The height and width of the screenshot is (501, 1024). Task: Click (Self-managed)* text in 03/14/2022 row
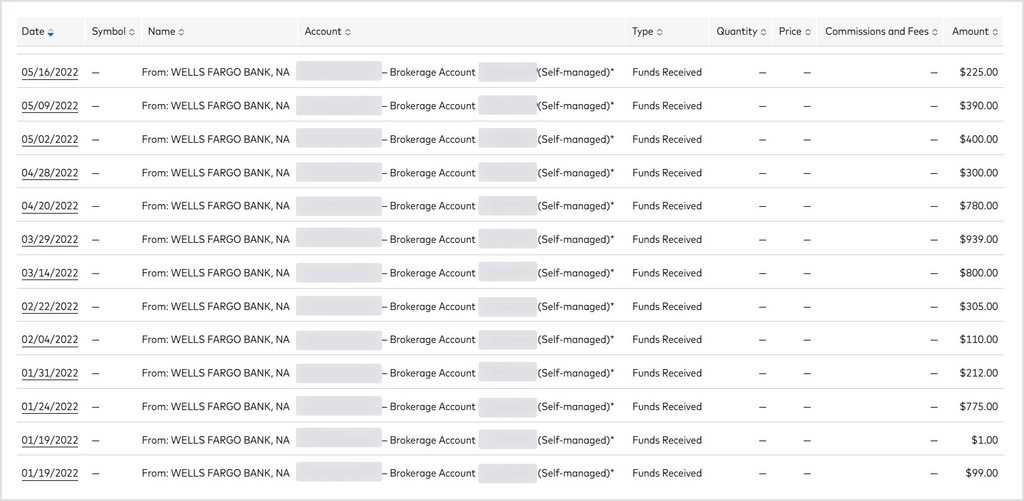[x=576, y=273]
